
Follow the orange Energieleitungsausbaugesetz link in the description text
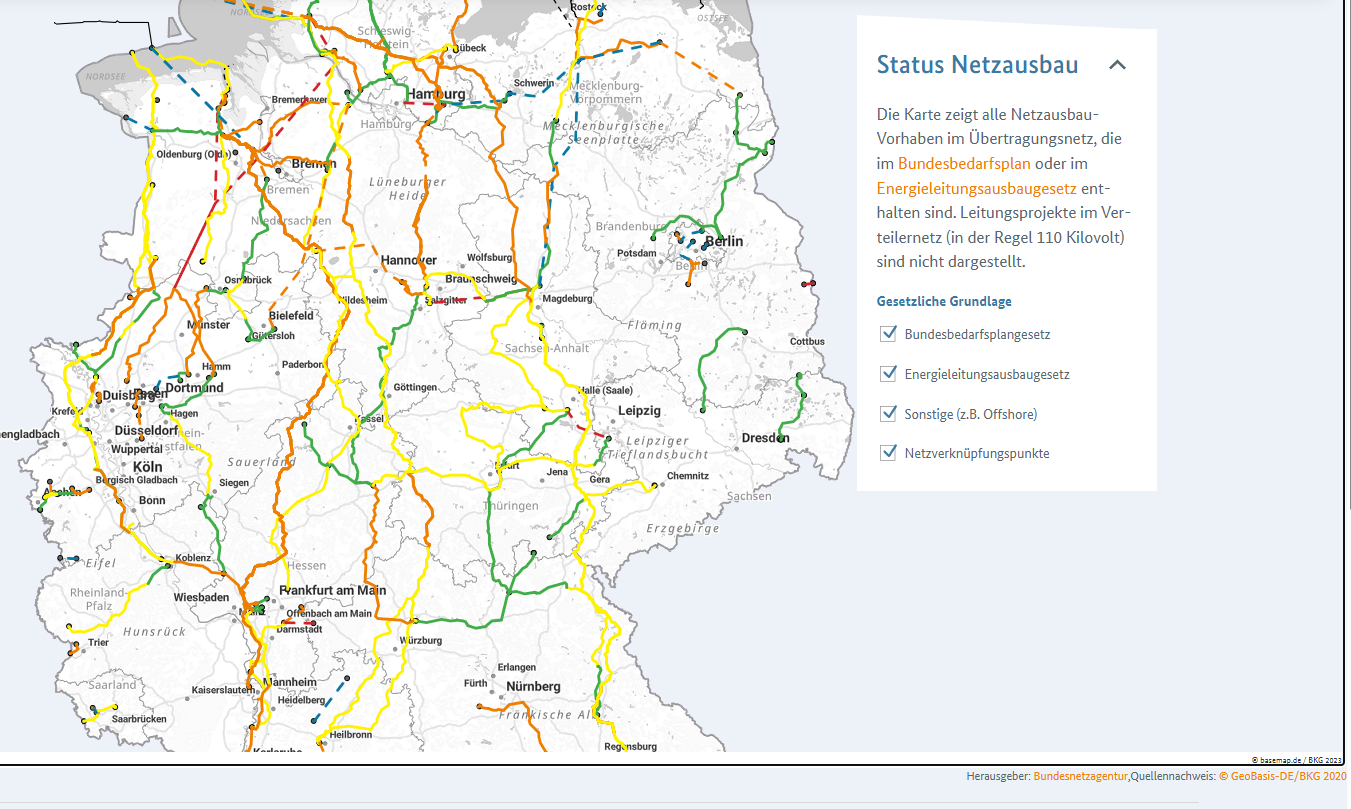click(x=976, y=188)
